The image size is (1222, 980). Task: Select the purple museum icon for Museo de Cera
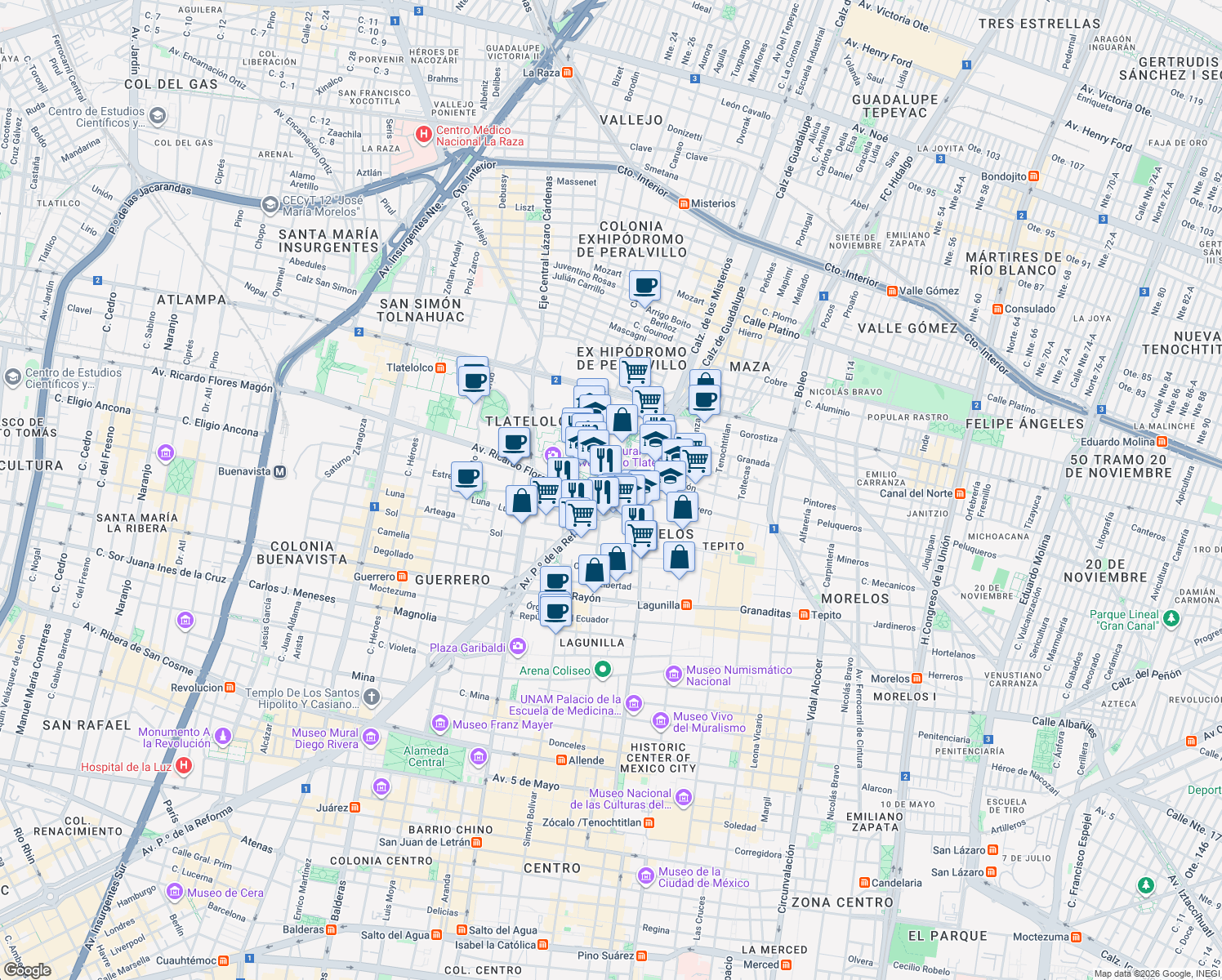174,893
